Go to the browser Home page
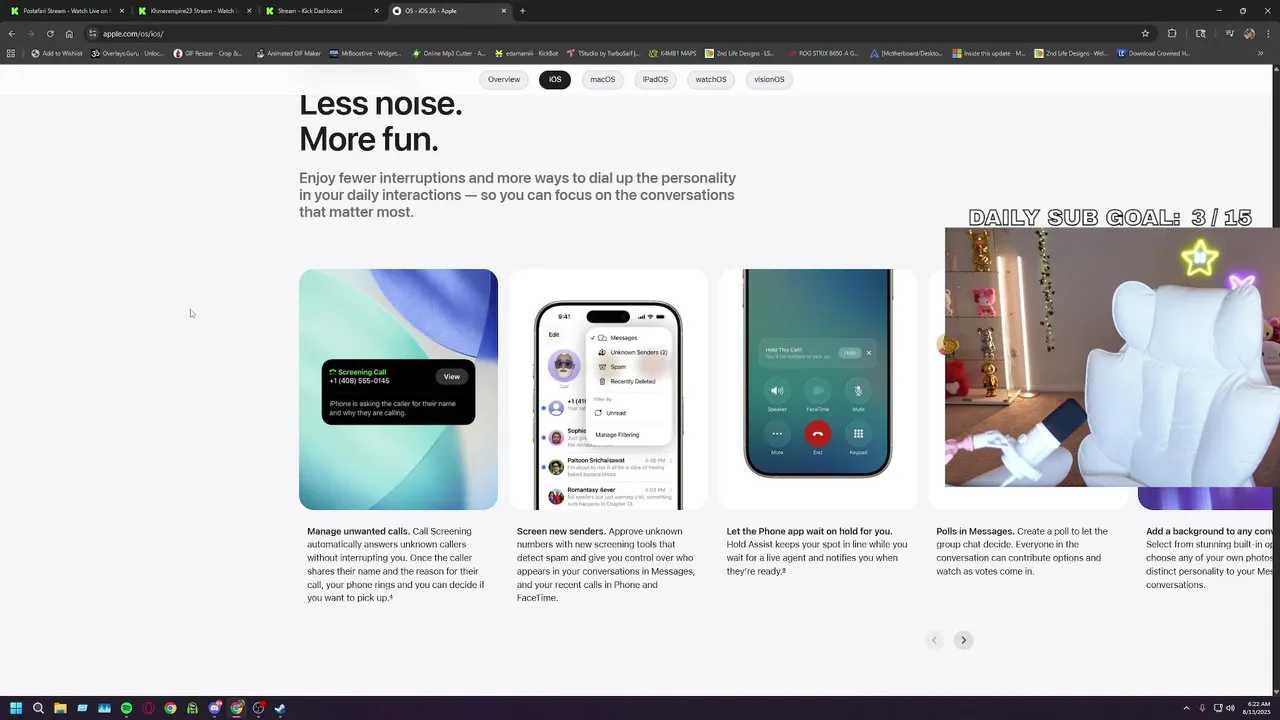1280x720 pixels. click(x=69, y=33)
